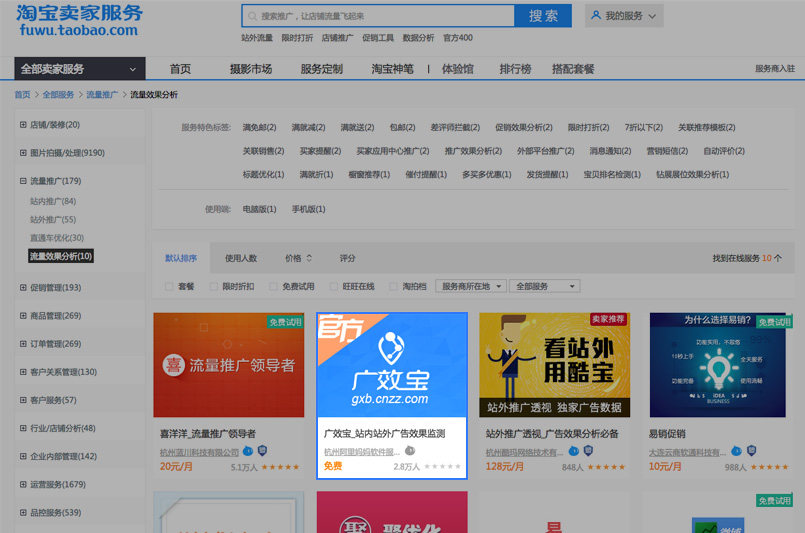Screen dimensions: 805x533
Task: Click the Taobao seller service logo
Action: pyautogui.click(x=79, y=21)
